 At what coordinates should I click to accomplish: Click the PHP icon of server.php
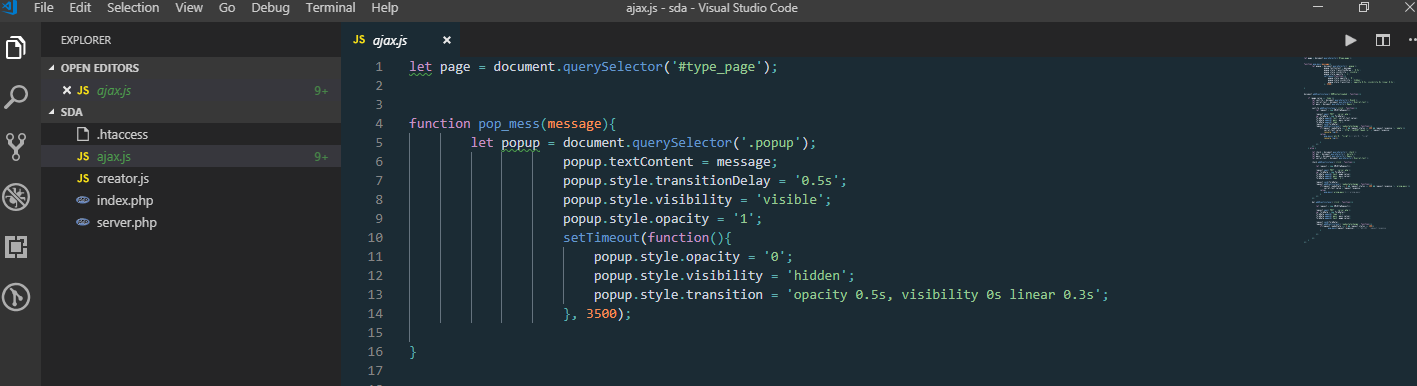coord(83,223)
